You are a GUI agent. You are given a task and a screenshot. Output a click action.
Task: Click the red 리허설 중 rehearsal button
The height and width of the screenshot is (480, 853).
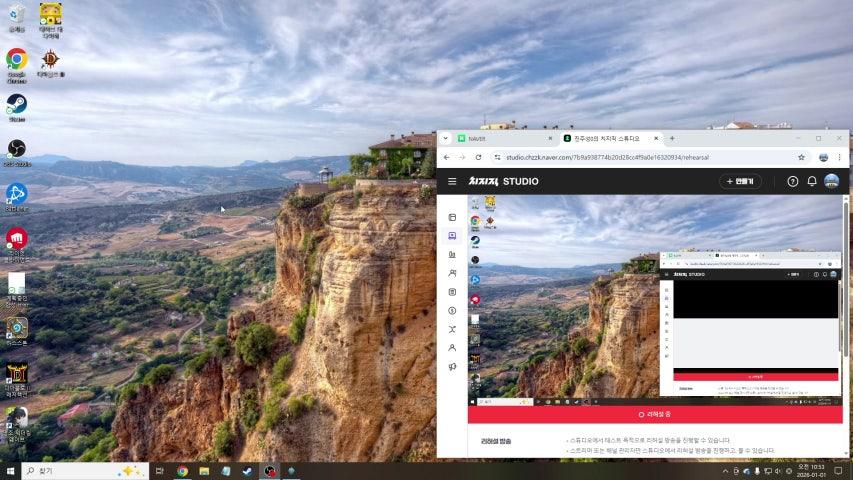[655, 414]
